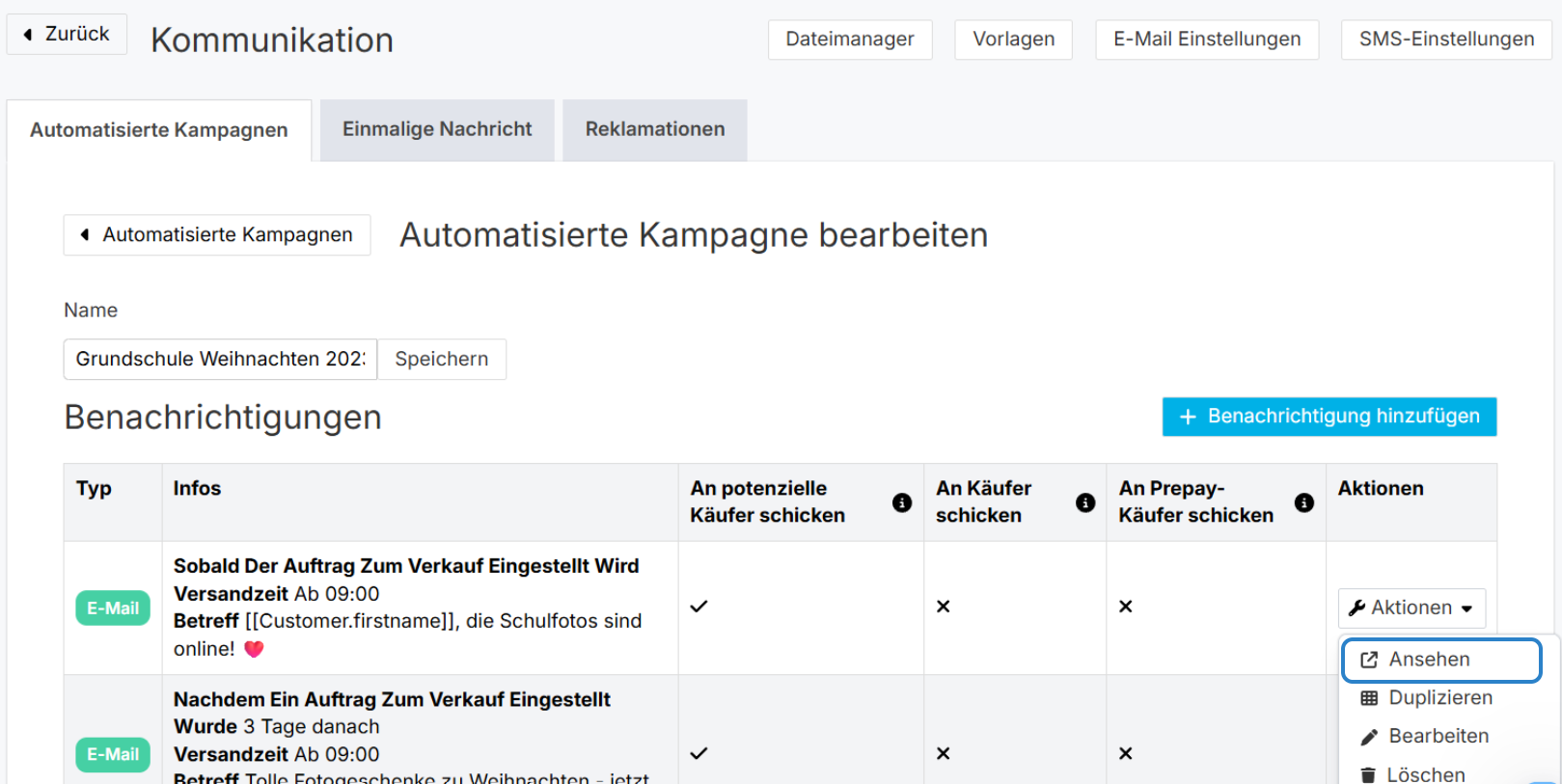Screen dimensions: 1562x784
Task: Open Vorlagen
Action: pyautogui.click(x=1013, y=40)
